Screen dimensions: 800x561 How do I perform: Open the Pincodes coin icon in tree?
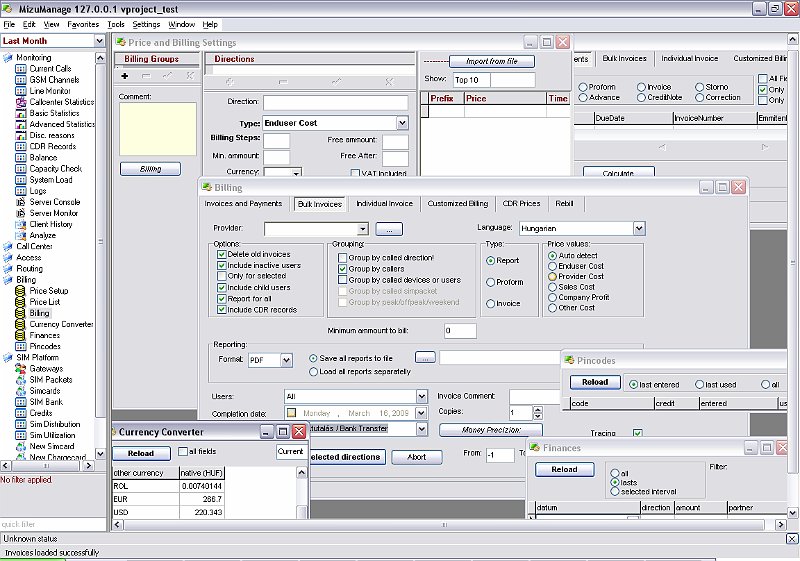click(20, 346)
